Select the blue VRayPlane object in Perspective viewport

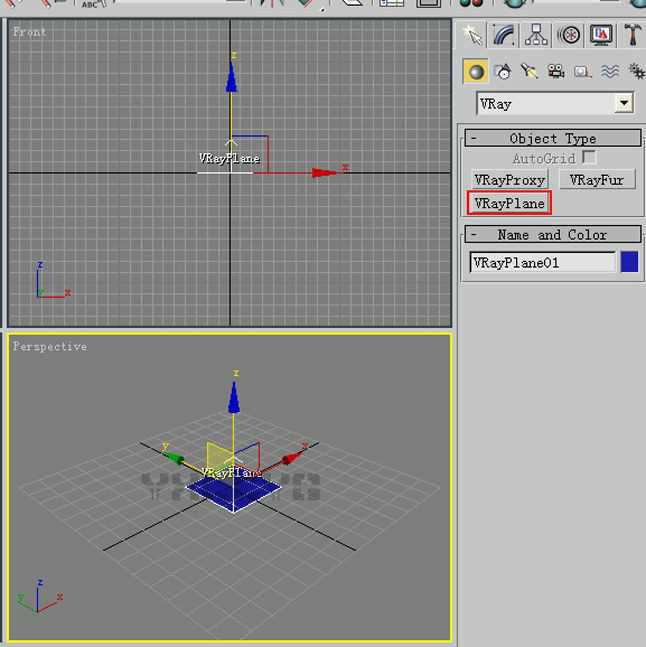click(234, 491)
